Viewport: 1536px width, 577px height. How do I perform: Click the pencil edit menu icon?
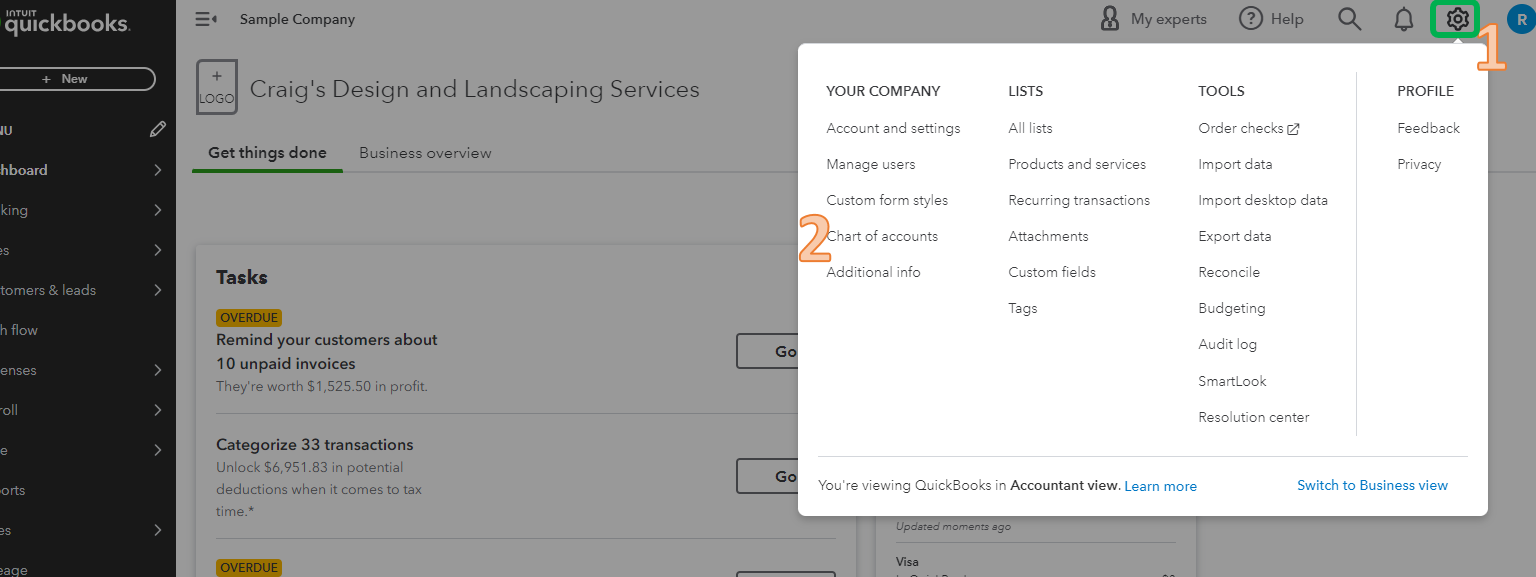157,130
